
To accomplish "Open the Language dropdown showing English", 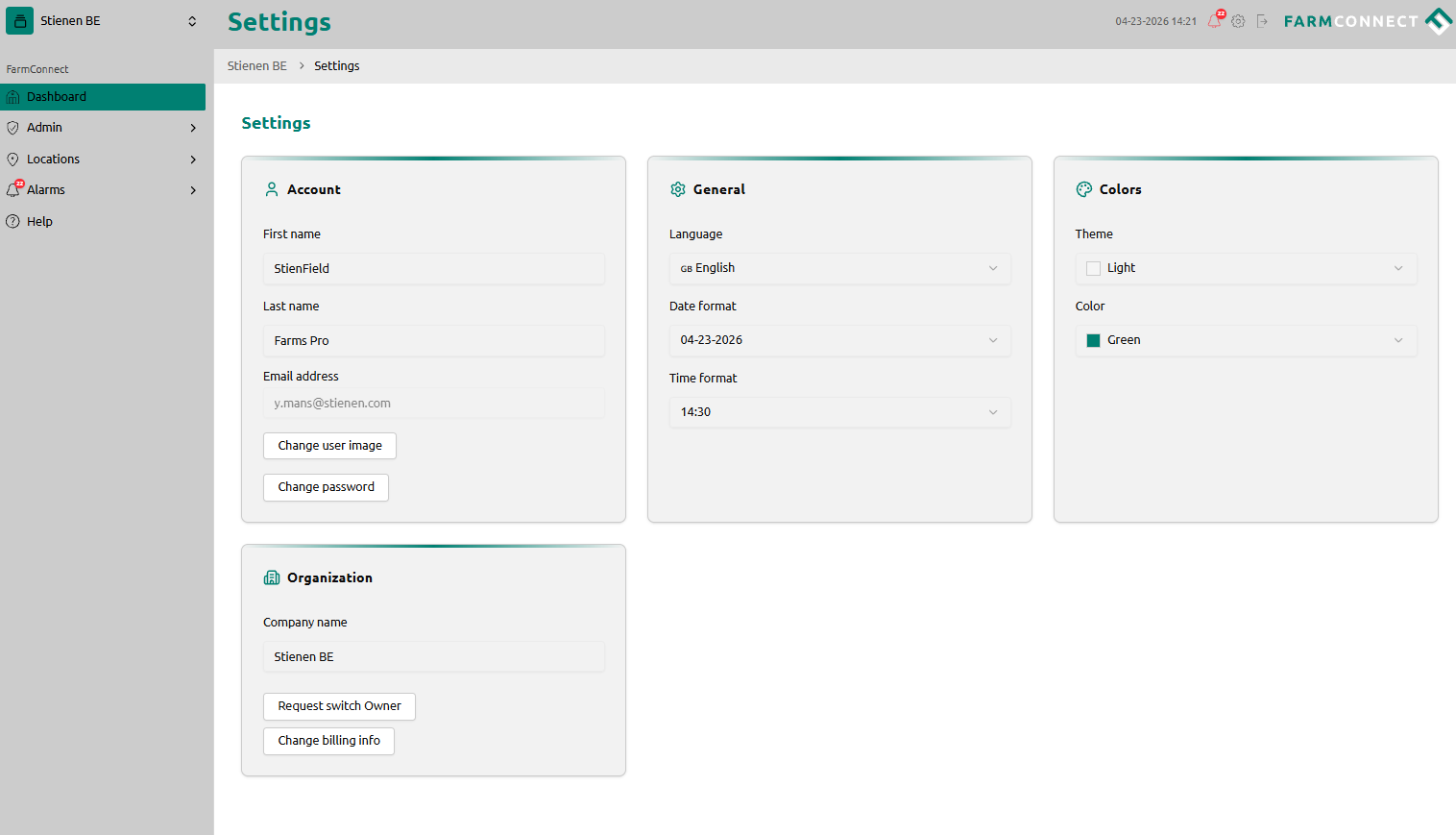I will (x=838, y=268).
